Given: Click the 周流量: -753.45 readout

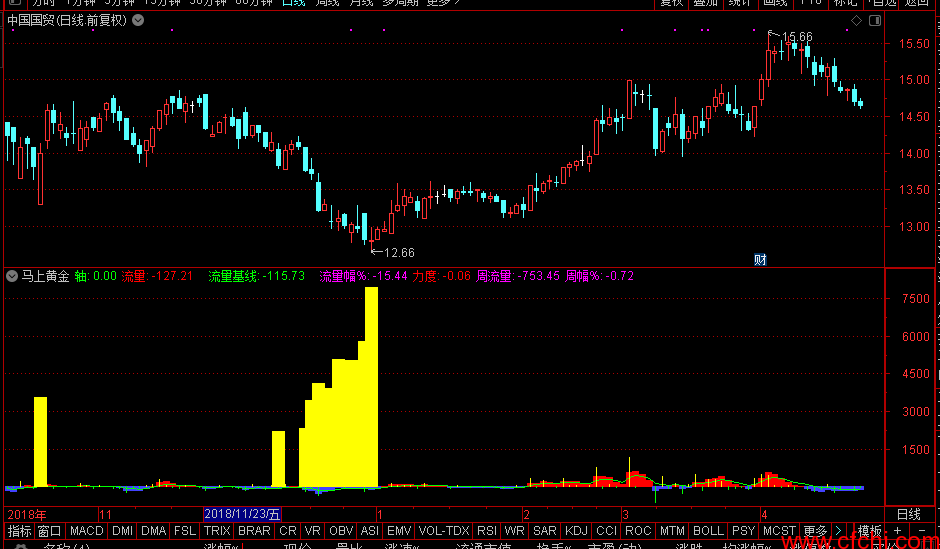Looking at the screenshot, I should click(518, 276).
